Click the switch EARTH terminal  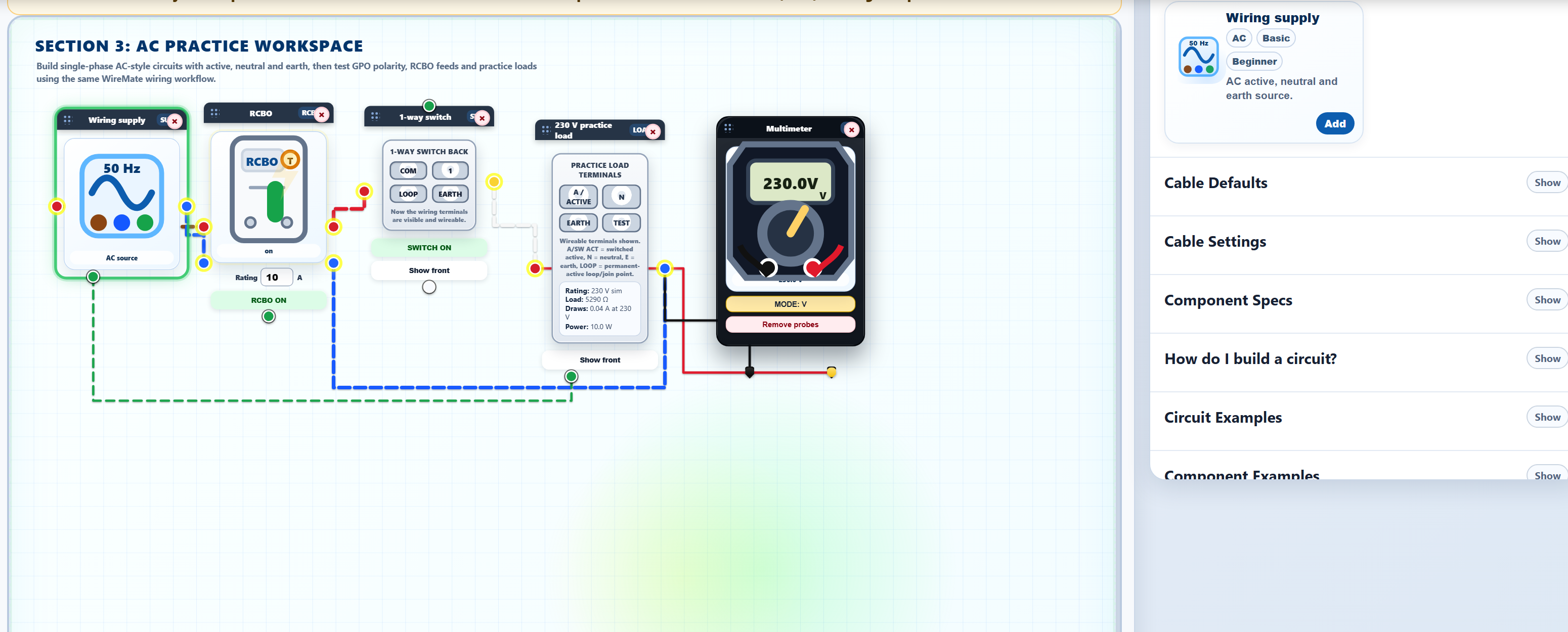450,194
